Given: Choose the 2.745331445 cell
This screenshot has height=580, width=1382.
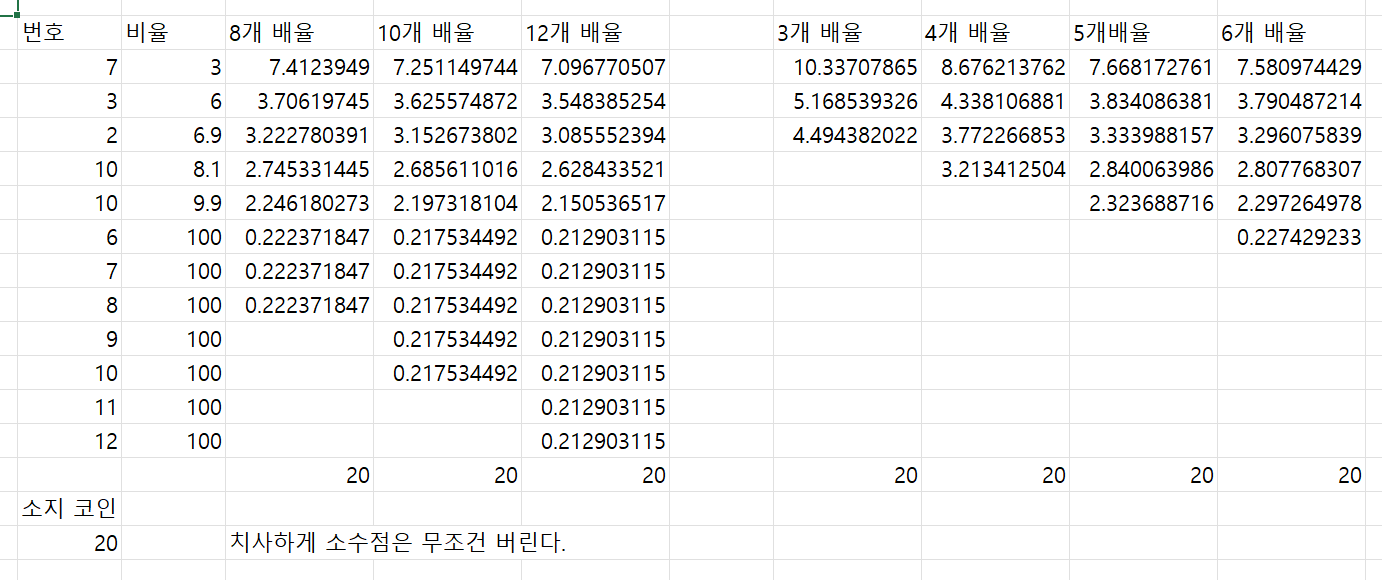Looking at the screenshot, I should pos(300,170).
